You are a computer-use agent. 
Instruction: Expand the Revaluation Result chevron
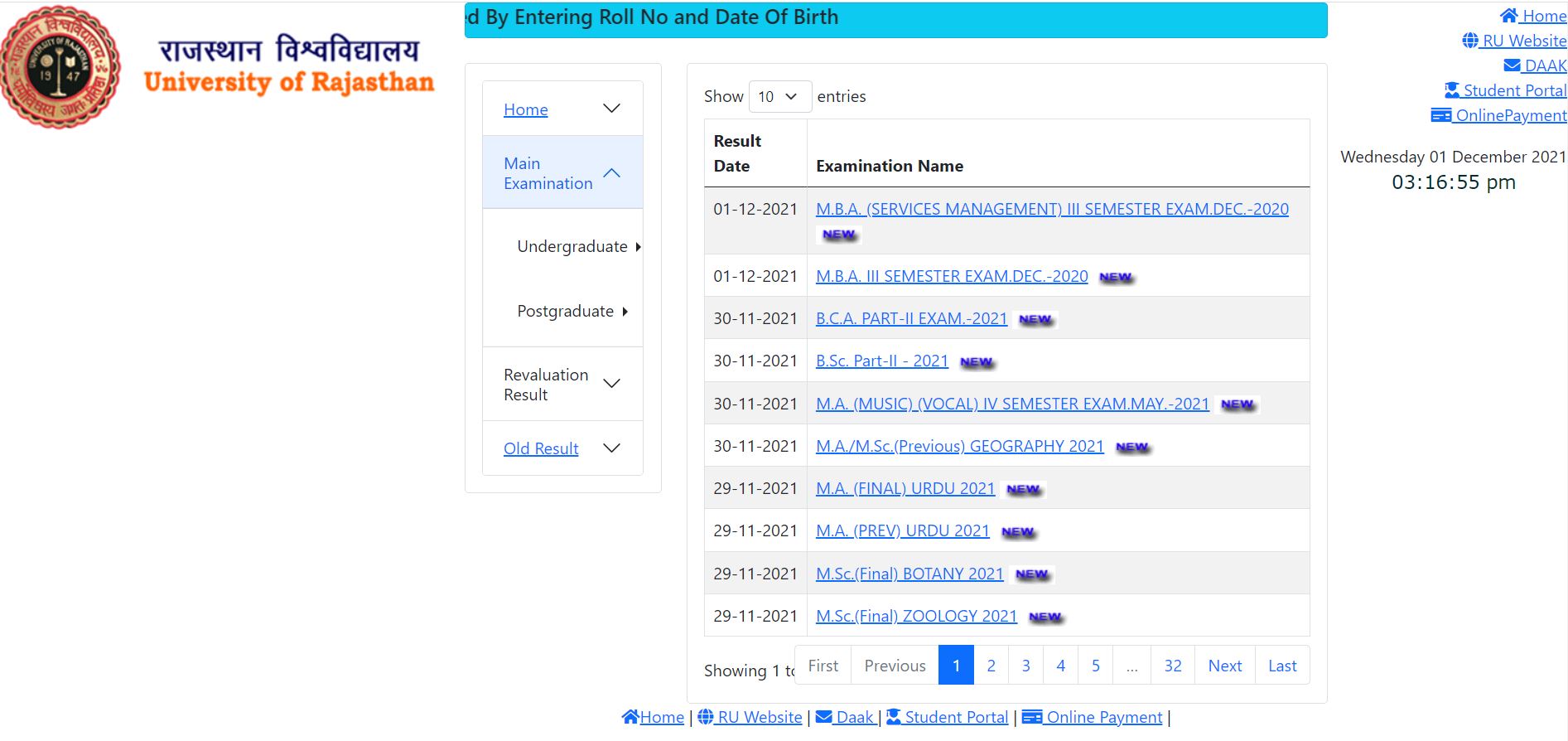[611, 384]
